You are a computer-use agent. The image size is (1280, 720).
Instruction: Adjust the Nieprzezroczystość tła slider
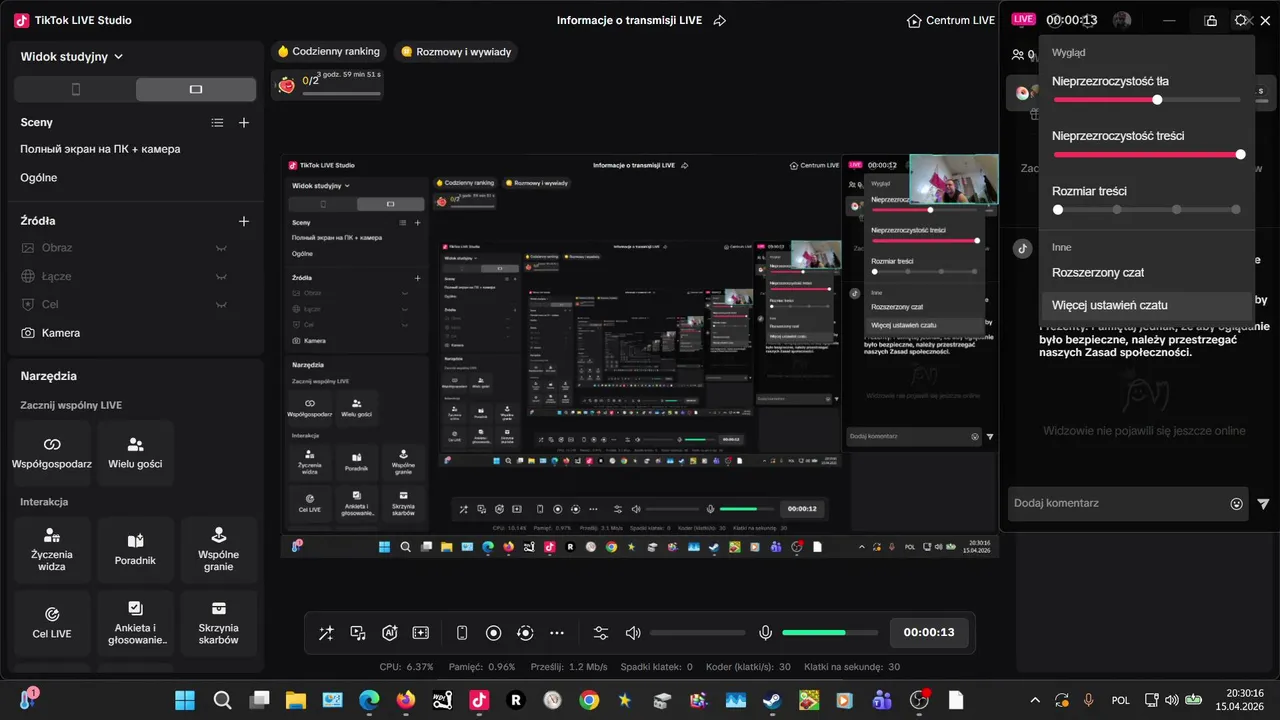[x=1147, y=100]
